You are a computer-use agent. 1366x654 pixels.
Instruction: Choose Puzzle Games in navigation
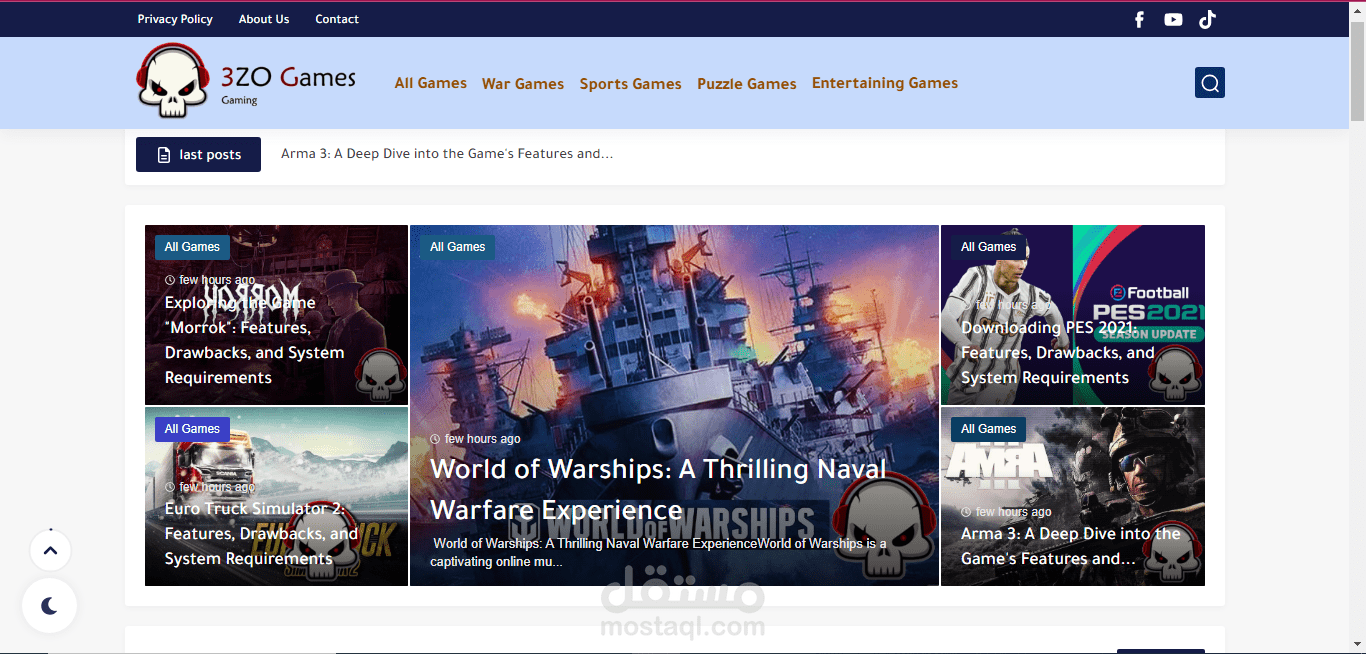[x=747, y=84]
